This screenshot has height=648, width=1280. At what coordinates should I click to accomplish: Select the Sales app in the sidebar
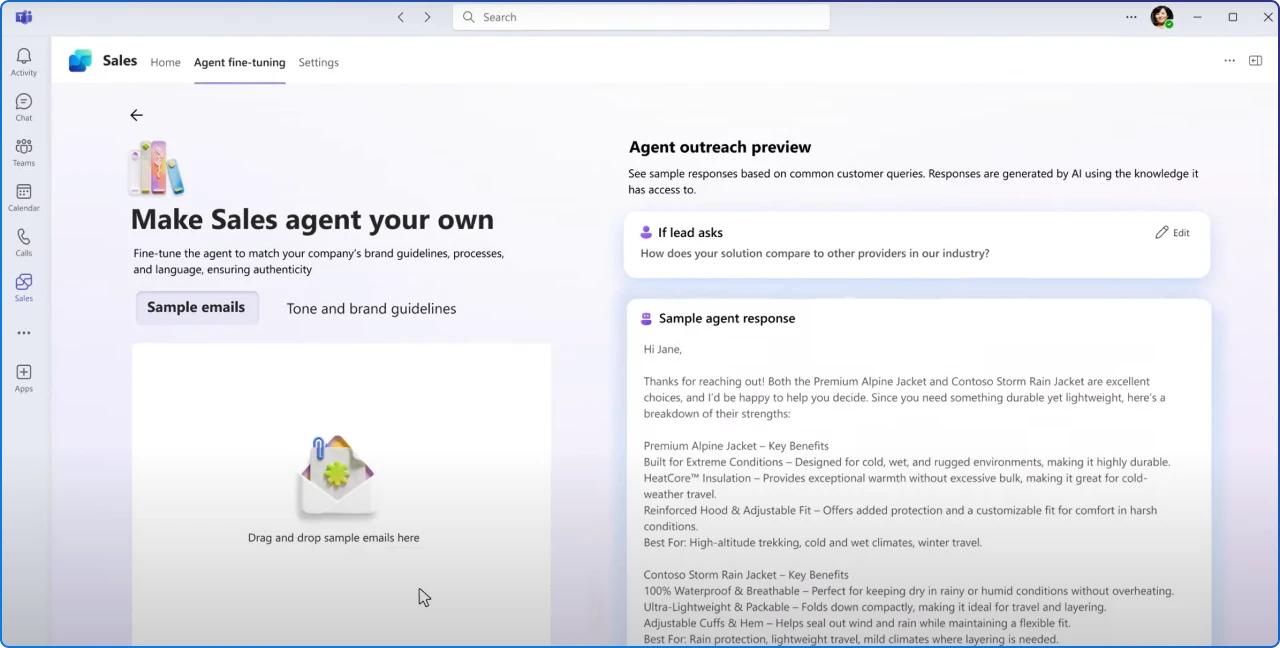tap(24, 287)
